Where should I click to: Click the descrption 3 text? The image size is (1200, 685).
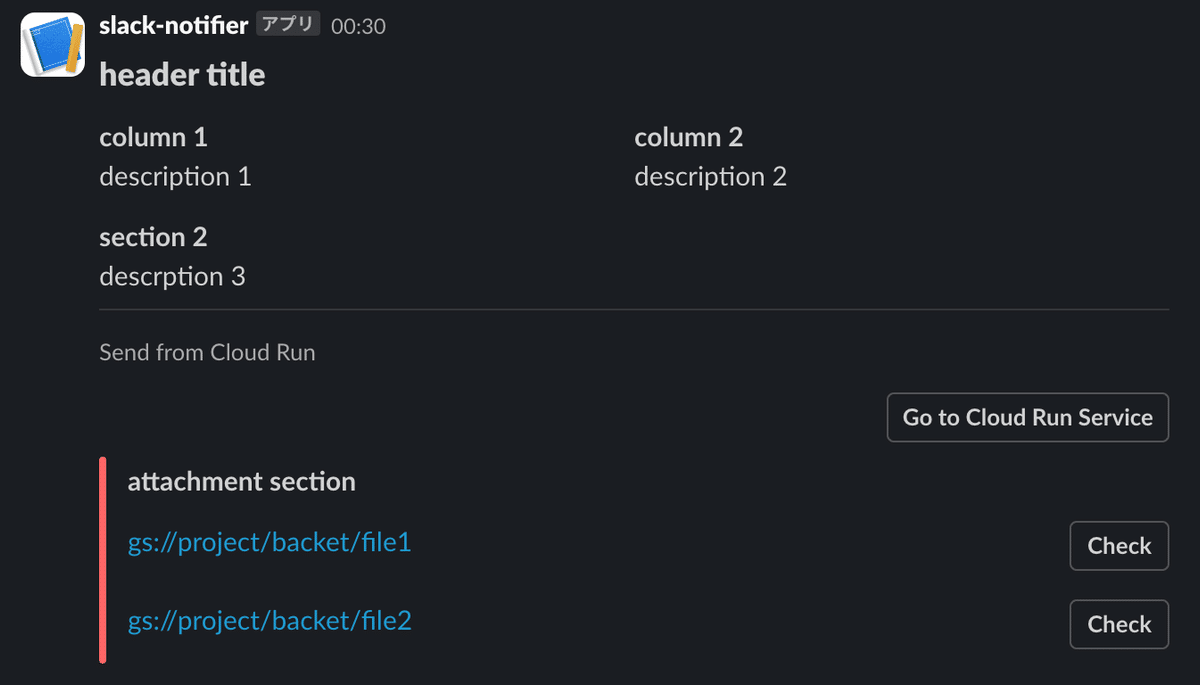point(172,276)
